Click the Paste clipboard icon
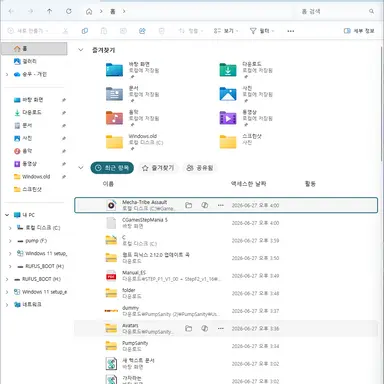Viewport: 384px width, 384px height. pyautogui.click(x=104, y=31)
